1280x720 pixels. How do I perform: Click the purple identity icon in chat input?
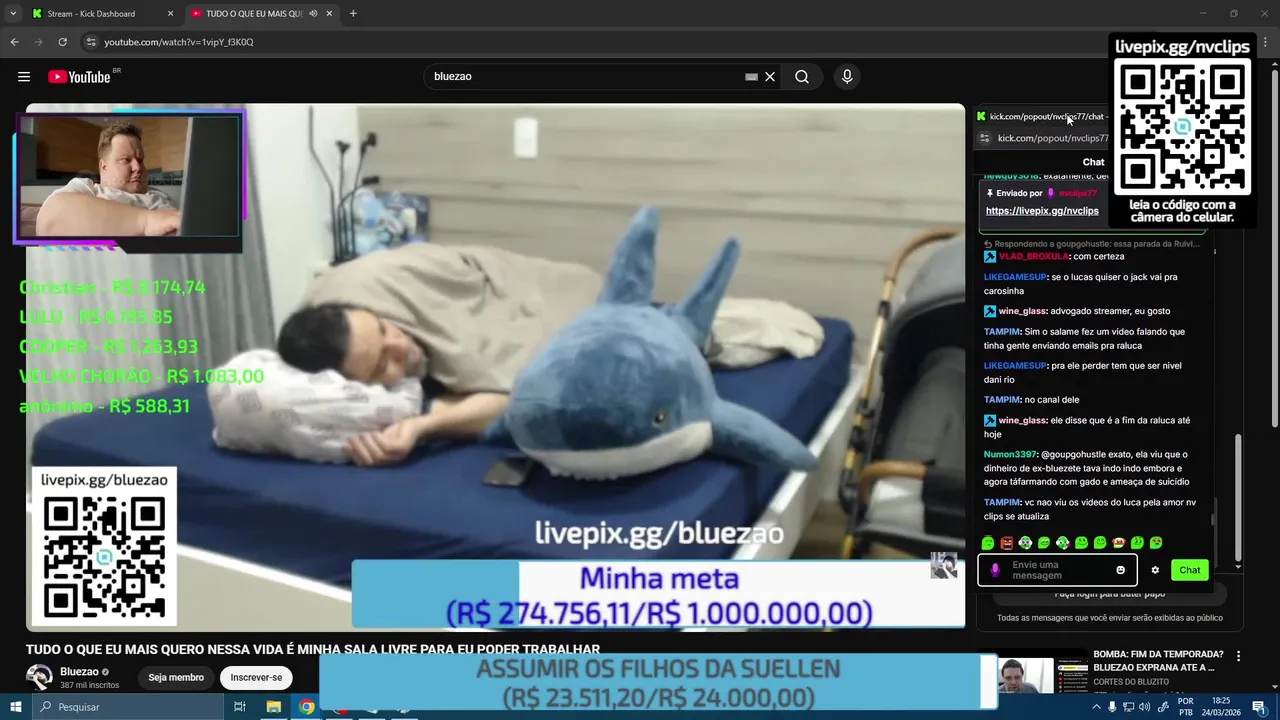(994, 570)
